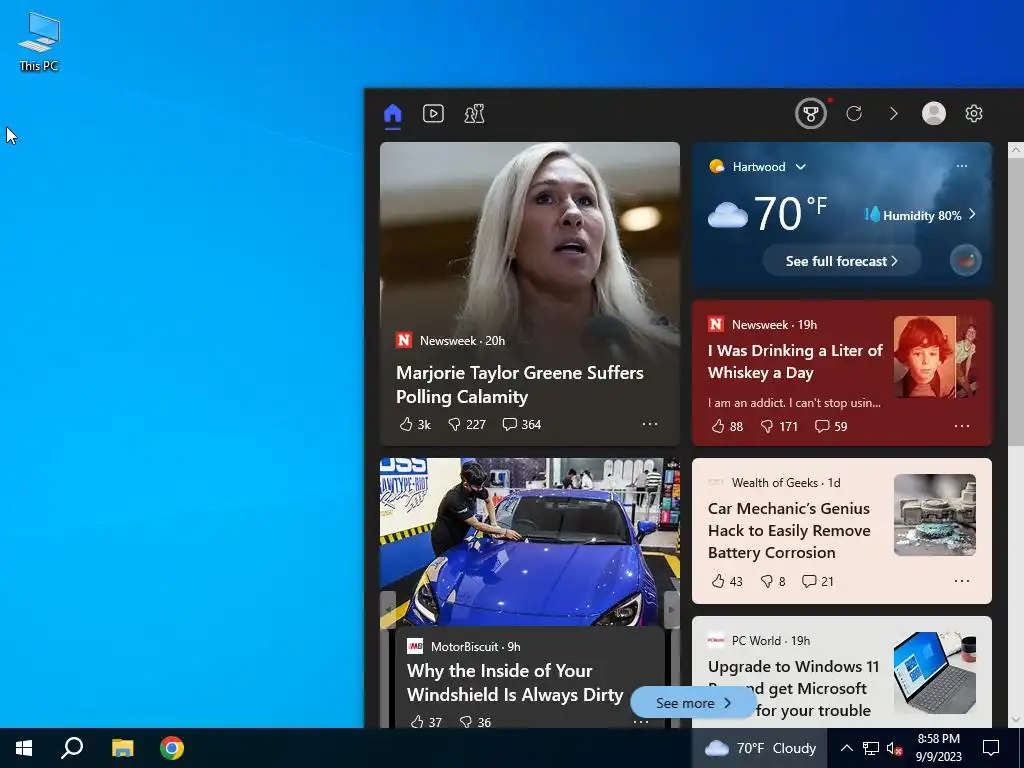1024x768 pixels.
Task: Like the Battery Corrosion story
Action: (x=727, y=581)
